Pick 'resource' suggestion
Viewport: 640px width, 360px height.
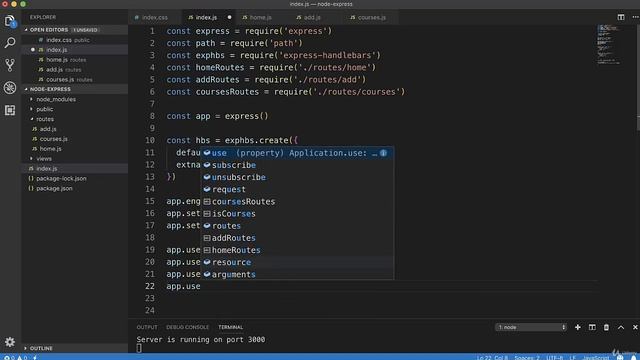tap(297, 262)
